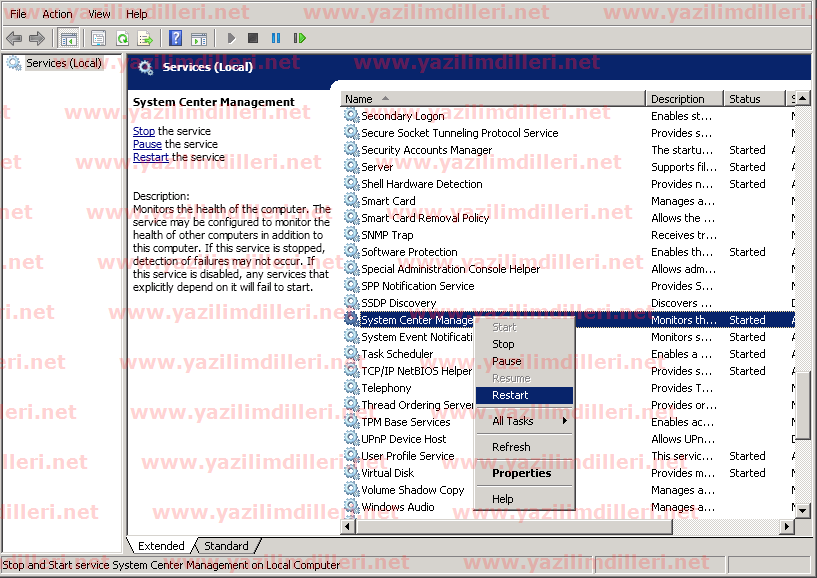
Task: Switch to the Standard tab
Action: pos(227,546)
